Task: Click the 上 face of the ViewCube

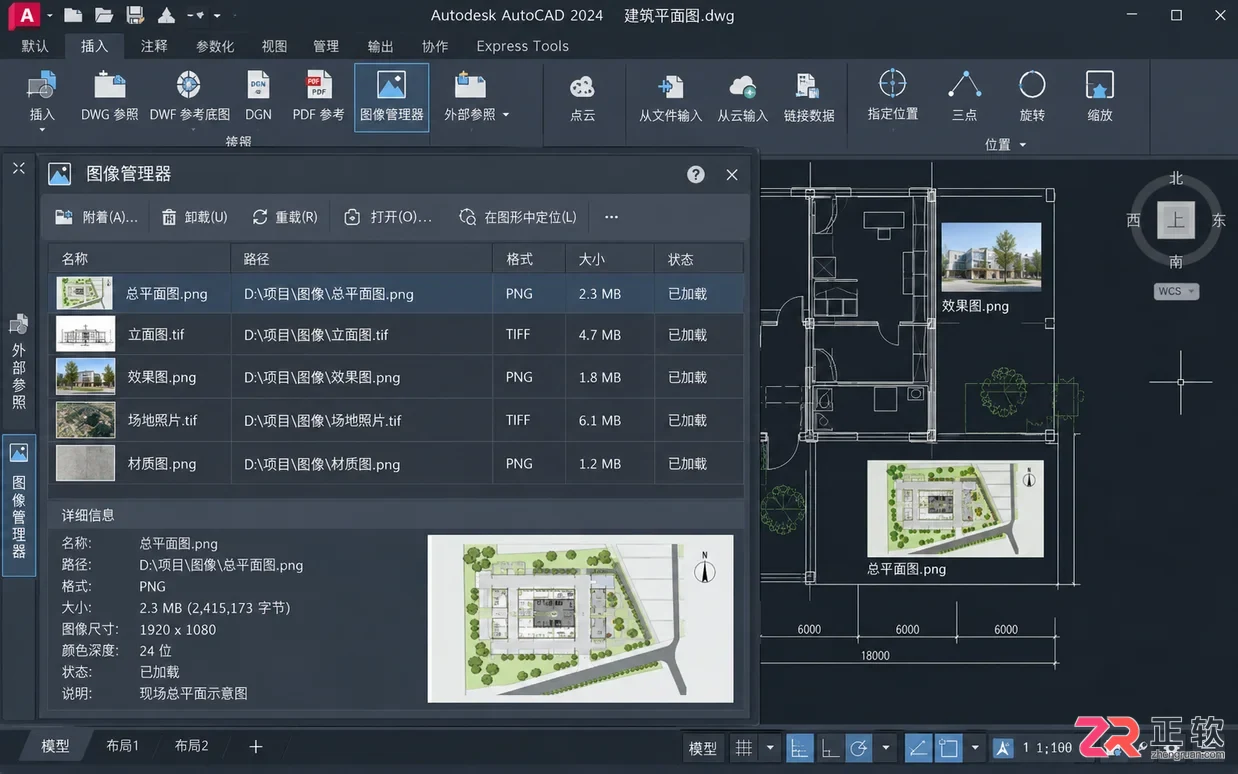Action: pos(1176,220)
